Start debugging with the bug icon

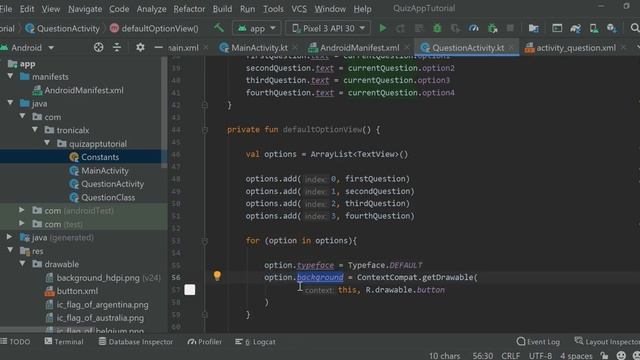coord(437,28)
